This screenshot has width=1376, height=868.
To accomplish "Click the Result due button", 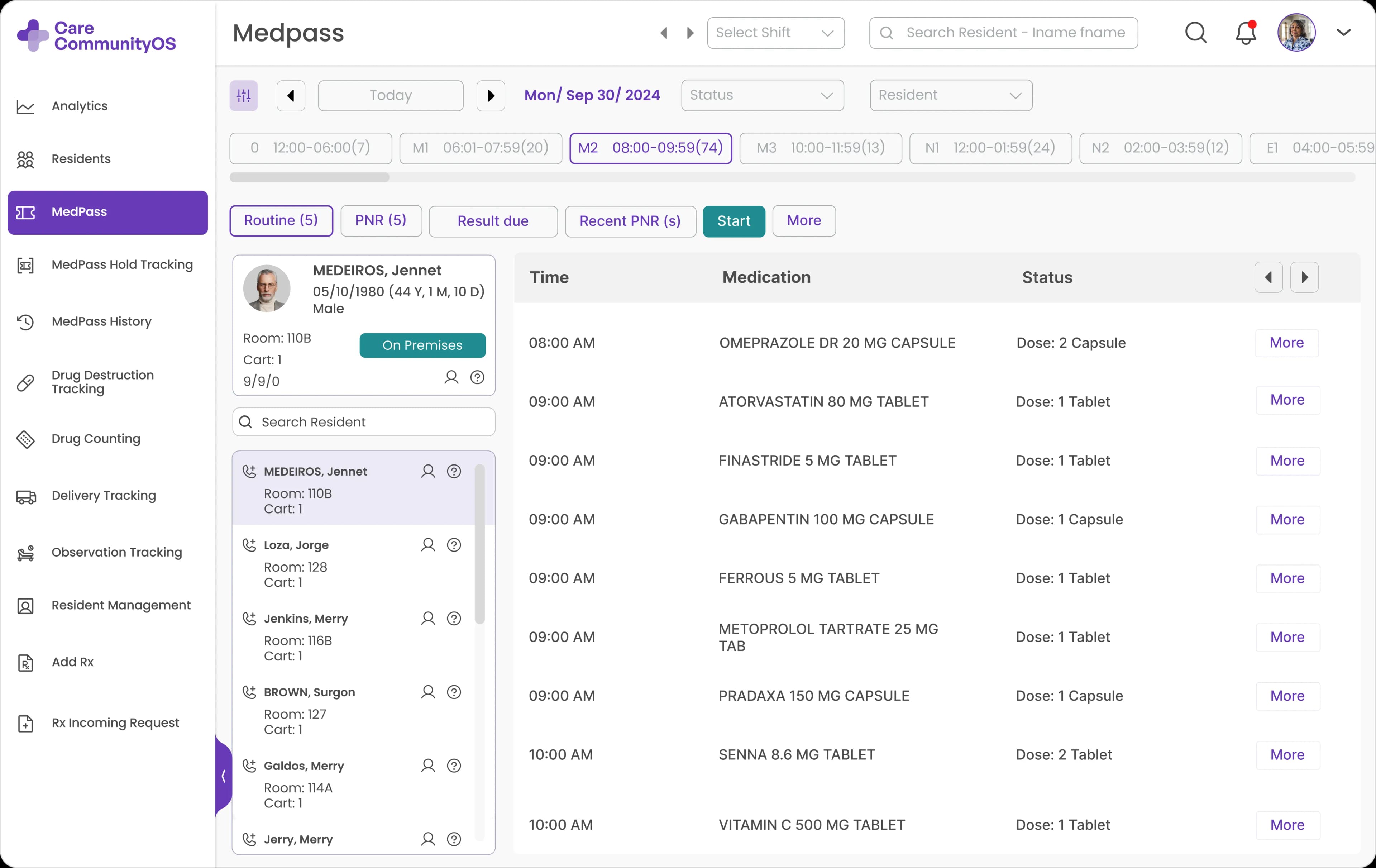I will tap(493, 221).
